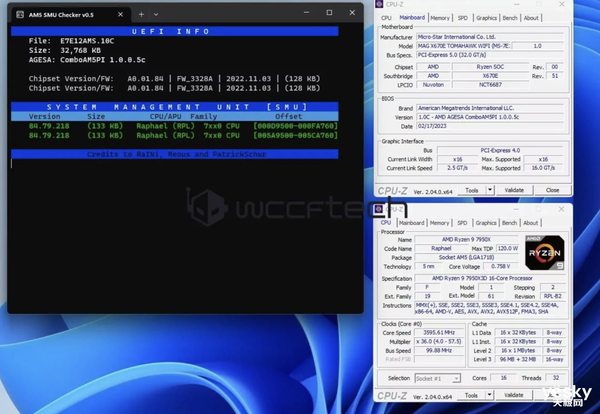Click SMU row with offset 005A9500-005CA760
This screenshot has height=414, width=600.
tap(183, 135)
